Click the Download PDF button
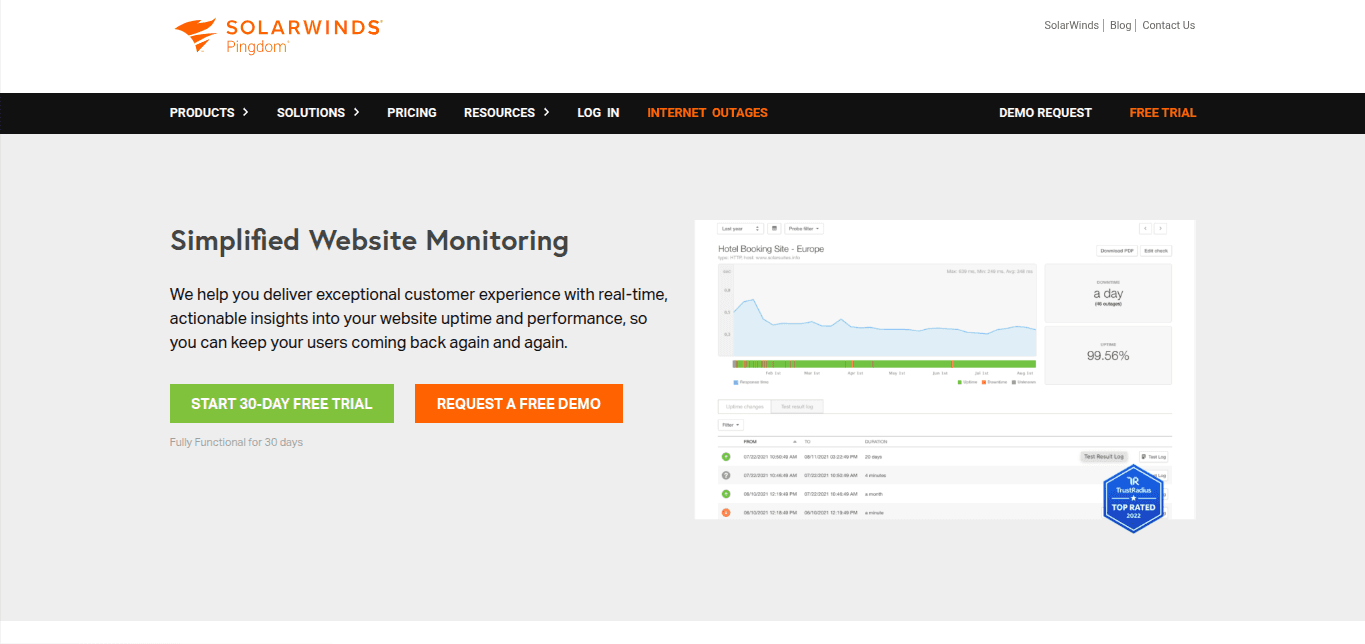The image size is (1365, 644). pyautogui.click(x=1118, y=251)
